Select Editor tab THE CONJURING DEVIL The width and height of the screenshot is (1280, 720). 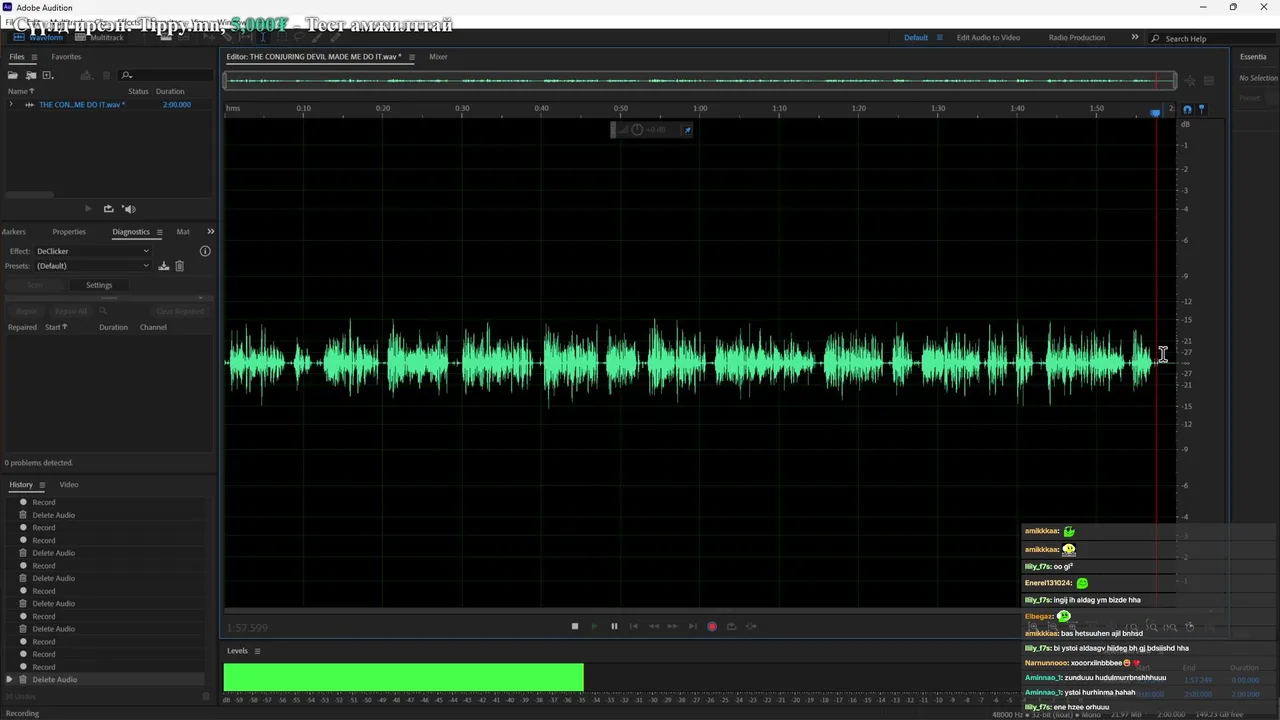pyautogui.click(x=314, y=57)
